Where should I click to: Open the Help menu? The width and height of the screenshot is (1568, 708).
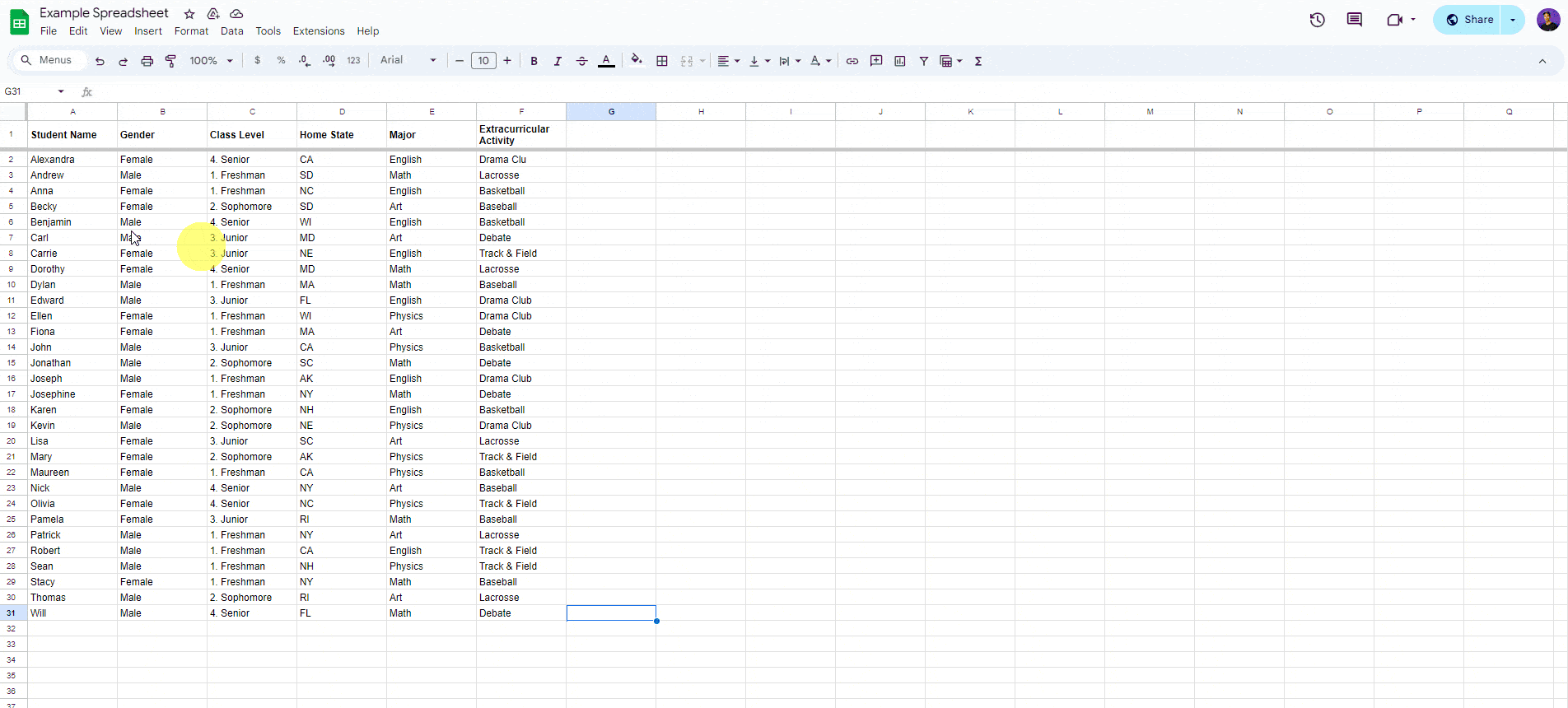click(x=368, y=31)
